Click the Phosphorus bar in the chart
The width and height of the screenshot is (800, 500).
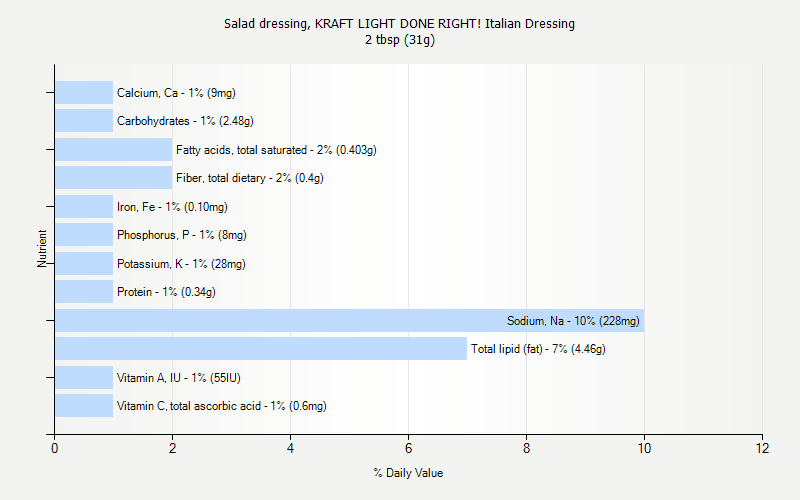pyautogui.click(x=84, y=235)
